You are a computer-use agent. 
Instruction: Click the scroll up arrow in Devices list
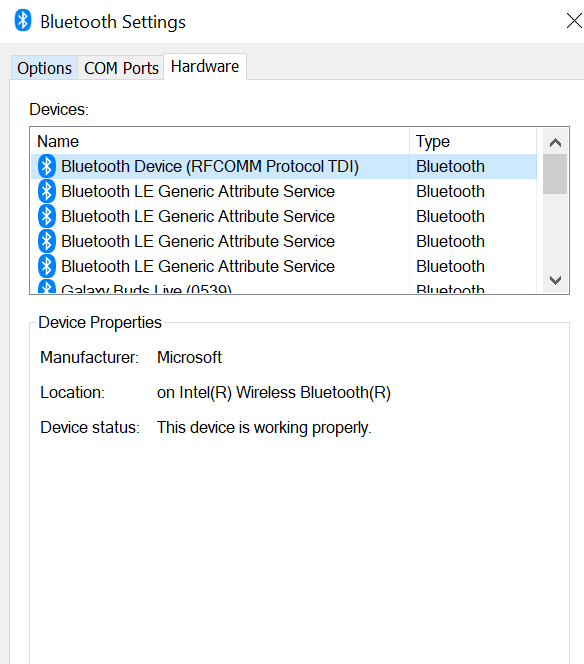[x=555, y=143]
